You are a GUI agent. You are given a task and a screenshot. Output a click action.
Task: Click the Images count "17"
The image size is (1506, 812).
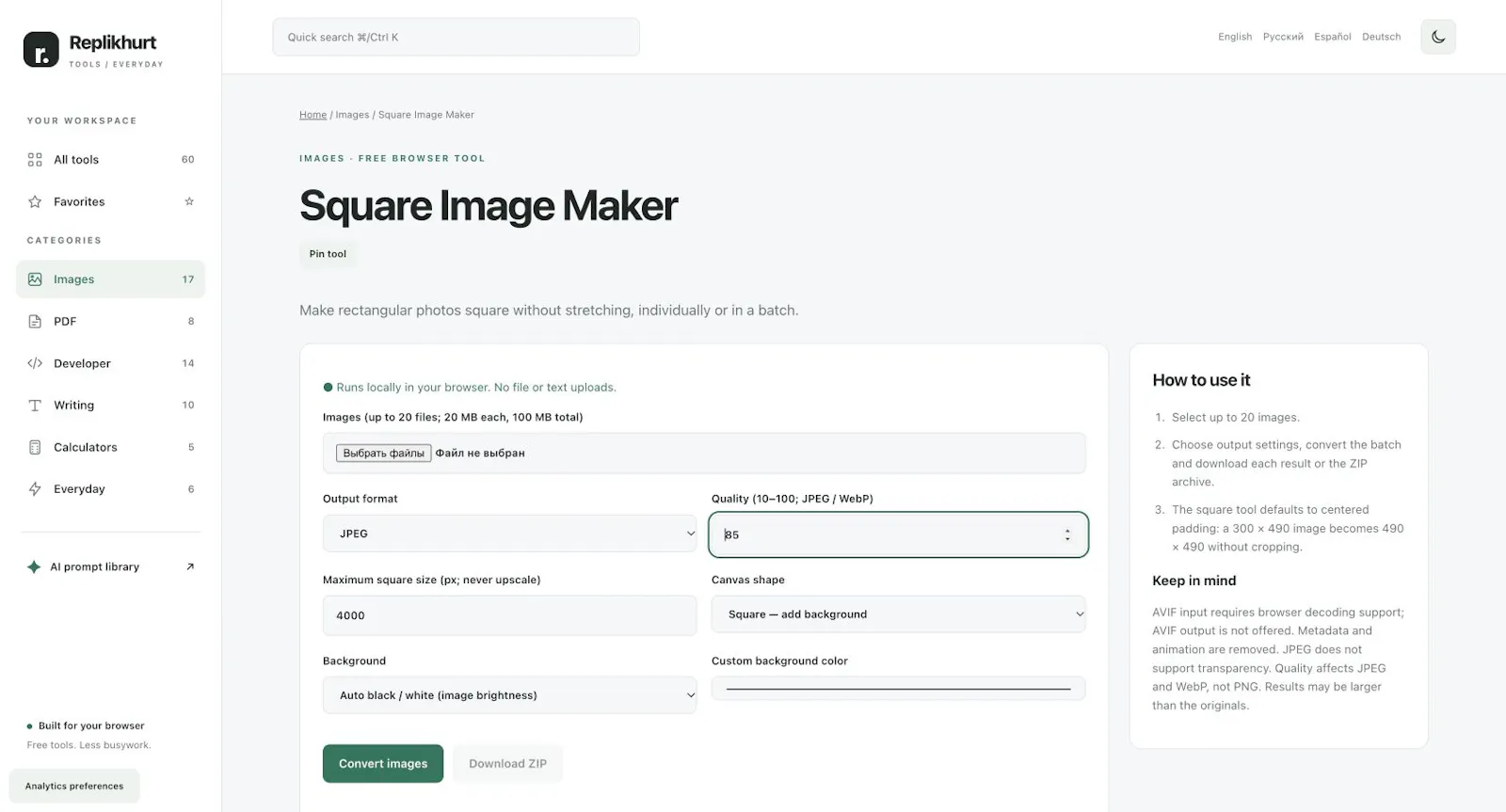tap(188, 279)
